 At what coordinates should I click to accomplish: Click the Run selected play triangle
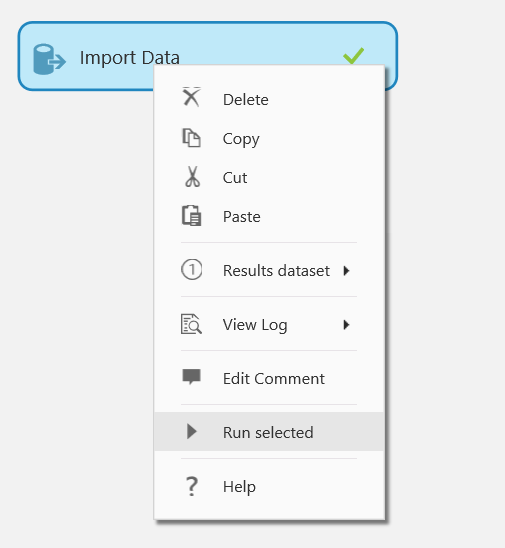pos(192,431)
